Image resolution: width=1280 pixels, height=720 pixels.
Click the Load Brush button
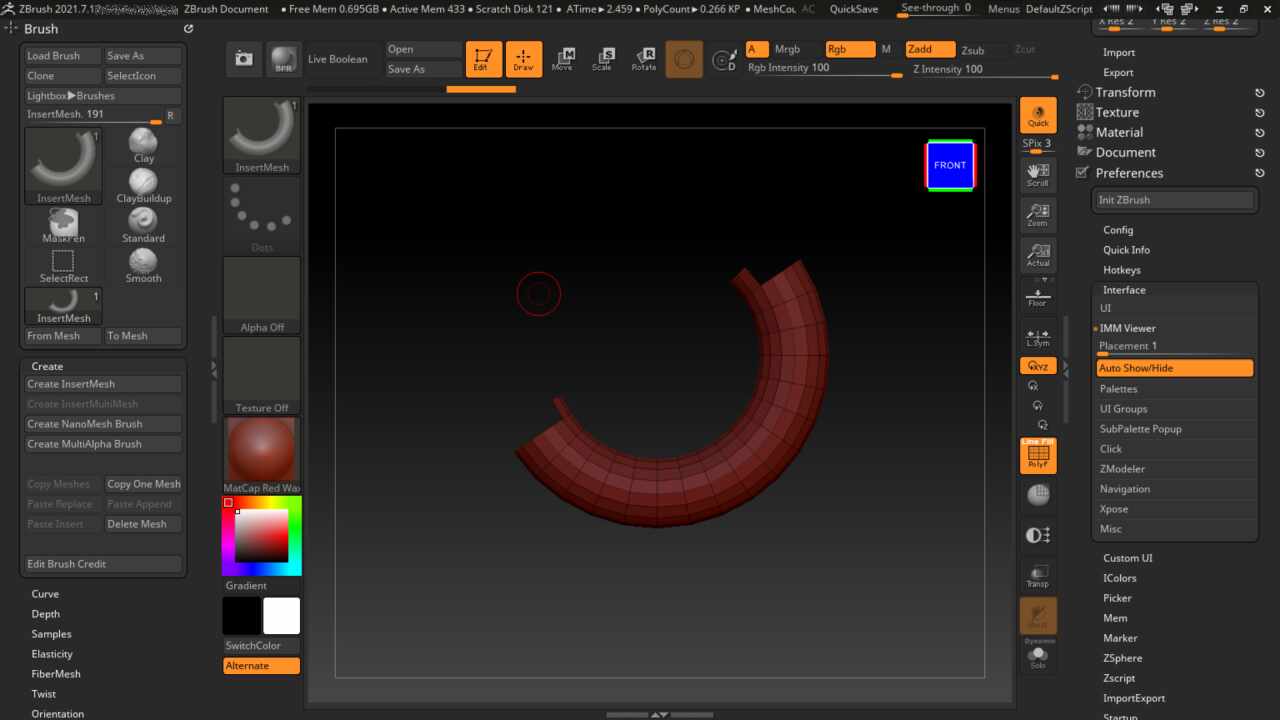coord(62,56)
